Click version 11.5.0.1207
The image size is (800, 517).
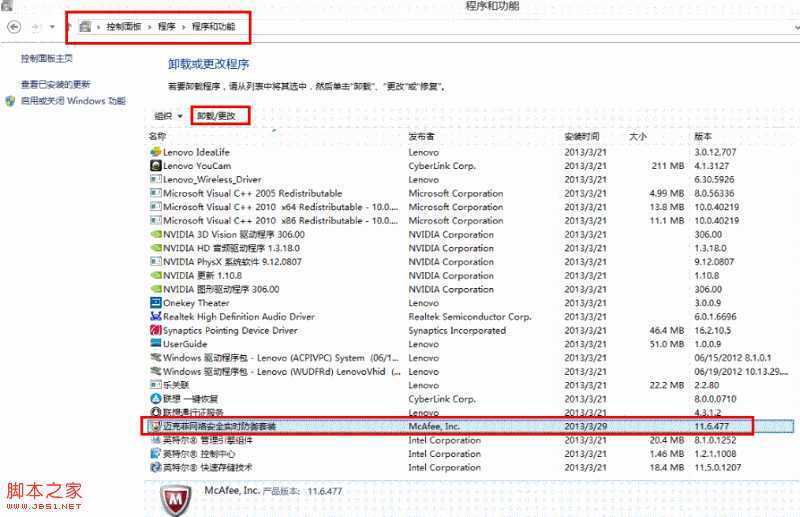(718, 467)
